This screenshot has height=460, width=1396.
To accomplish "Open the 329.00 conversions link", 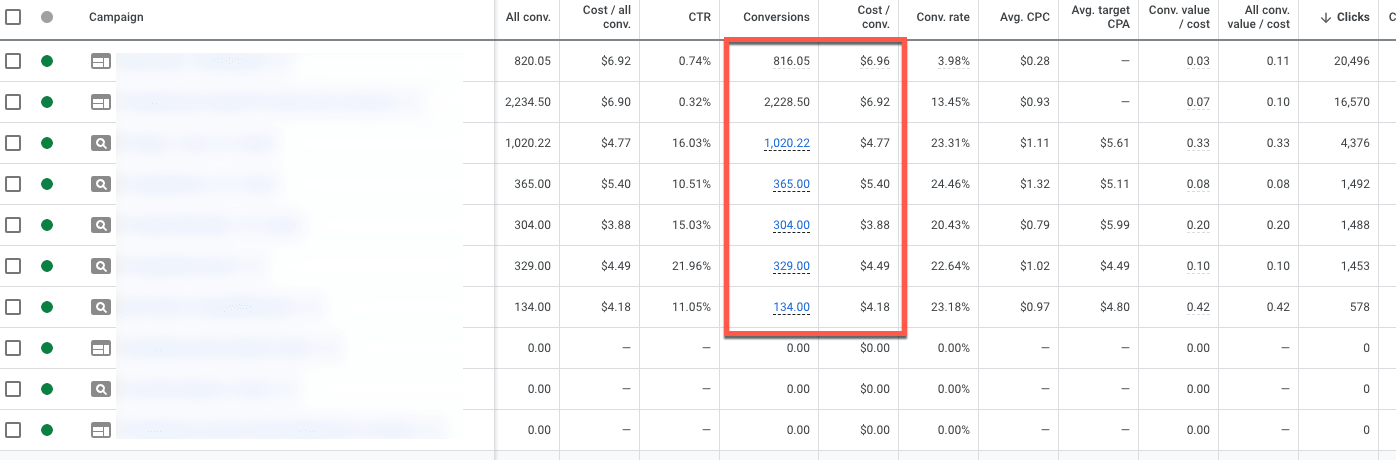I will (x=791, y=266).
